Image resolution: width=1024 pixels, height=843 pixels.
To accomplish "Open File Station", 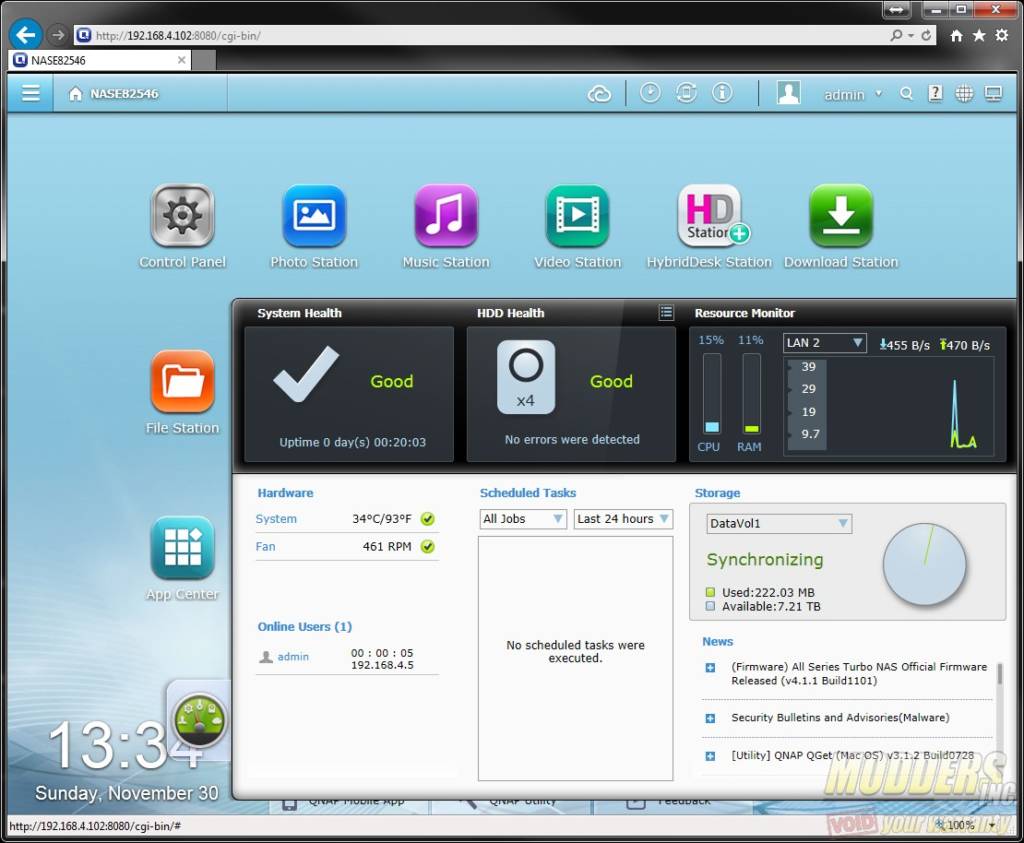I will [x=182, y=381].
